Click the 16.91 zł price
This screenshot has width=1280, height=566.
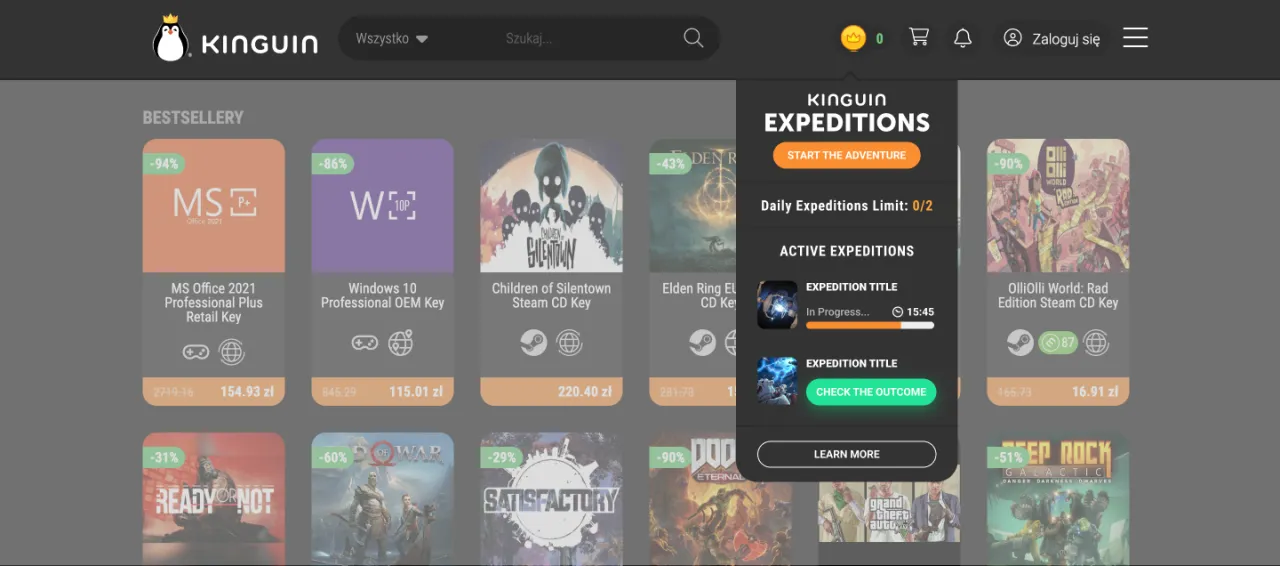pos(1096,392)
